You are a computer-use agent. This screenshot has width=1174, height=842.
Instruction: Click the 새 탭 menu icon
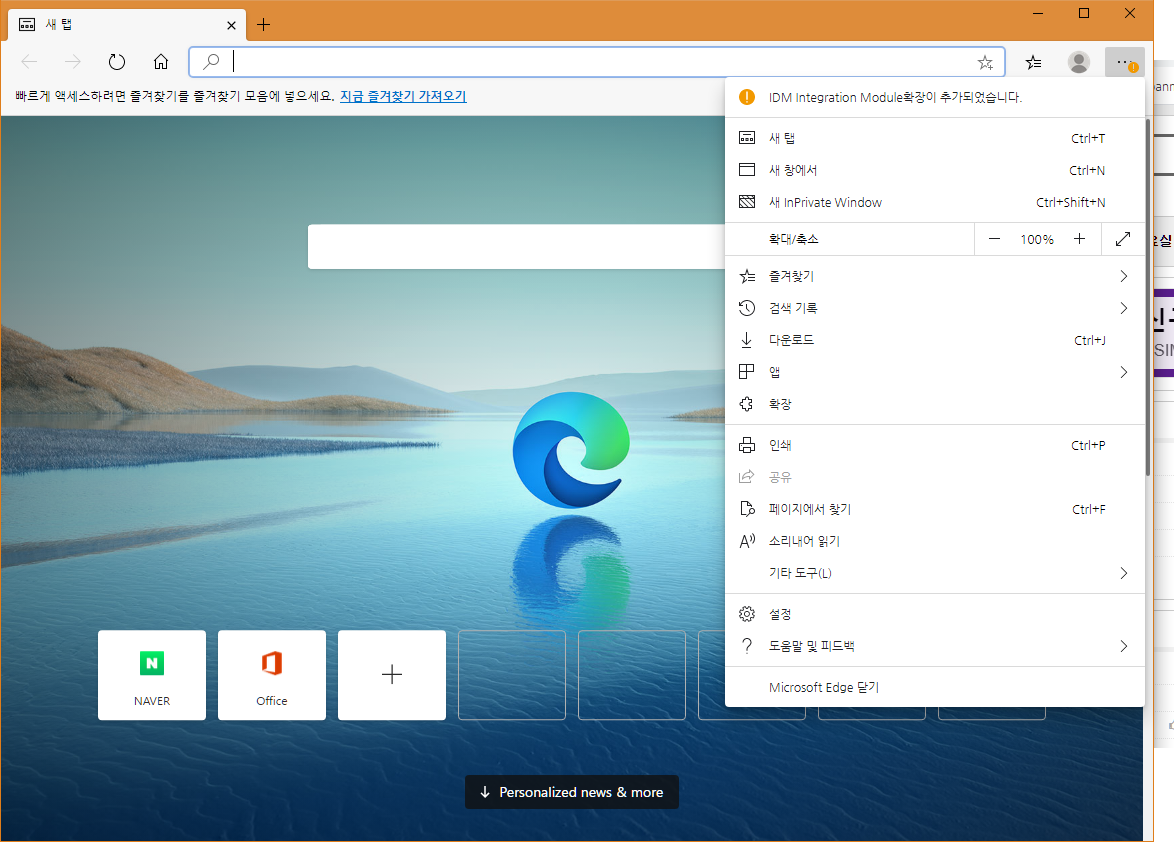pos(747,138)
